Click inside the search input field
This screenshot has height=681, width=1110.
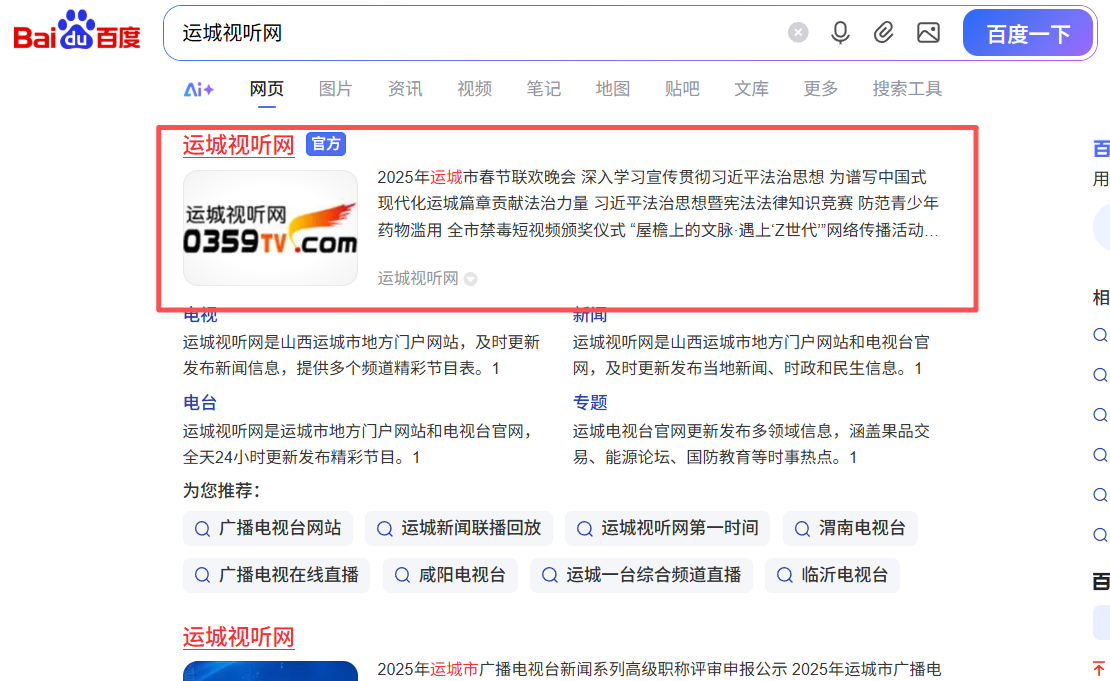[450, 33]
